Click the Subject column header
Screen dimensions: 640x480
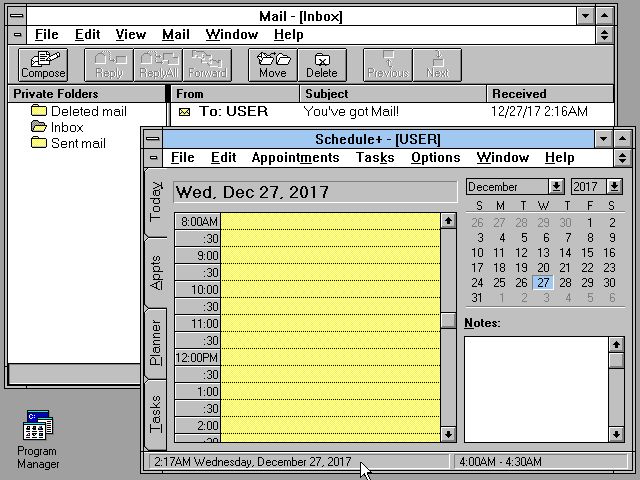393,94
